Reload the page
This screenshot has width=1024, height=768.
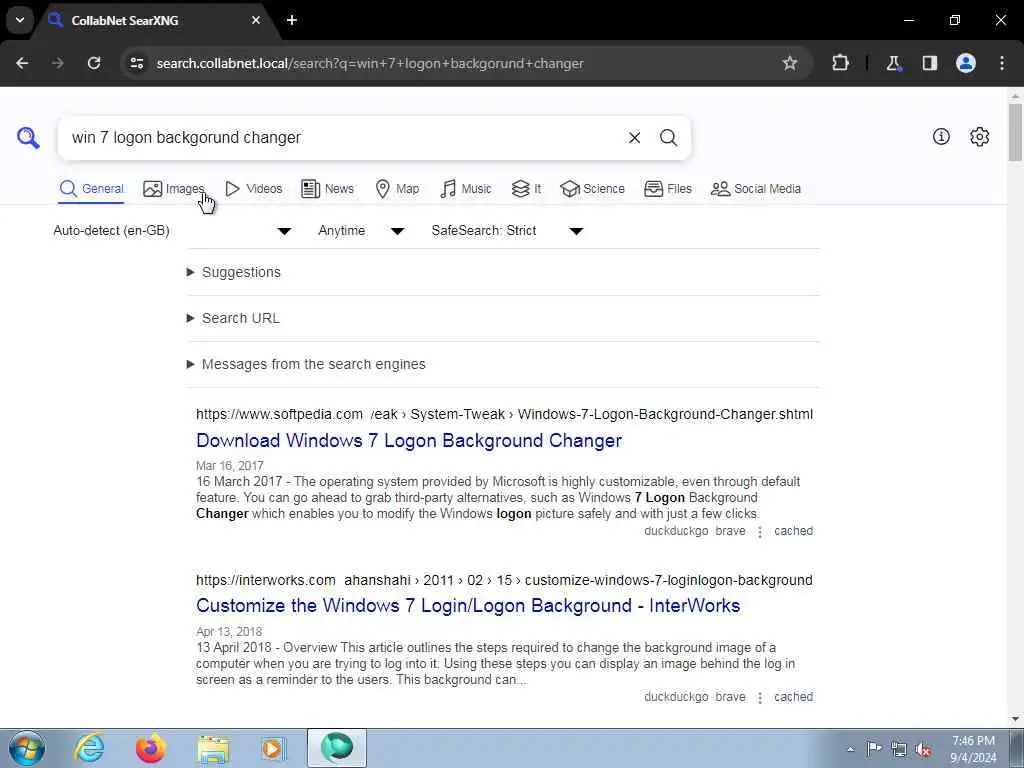(x=94, y=63)
